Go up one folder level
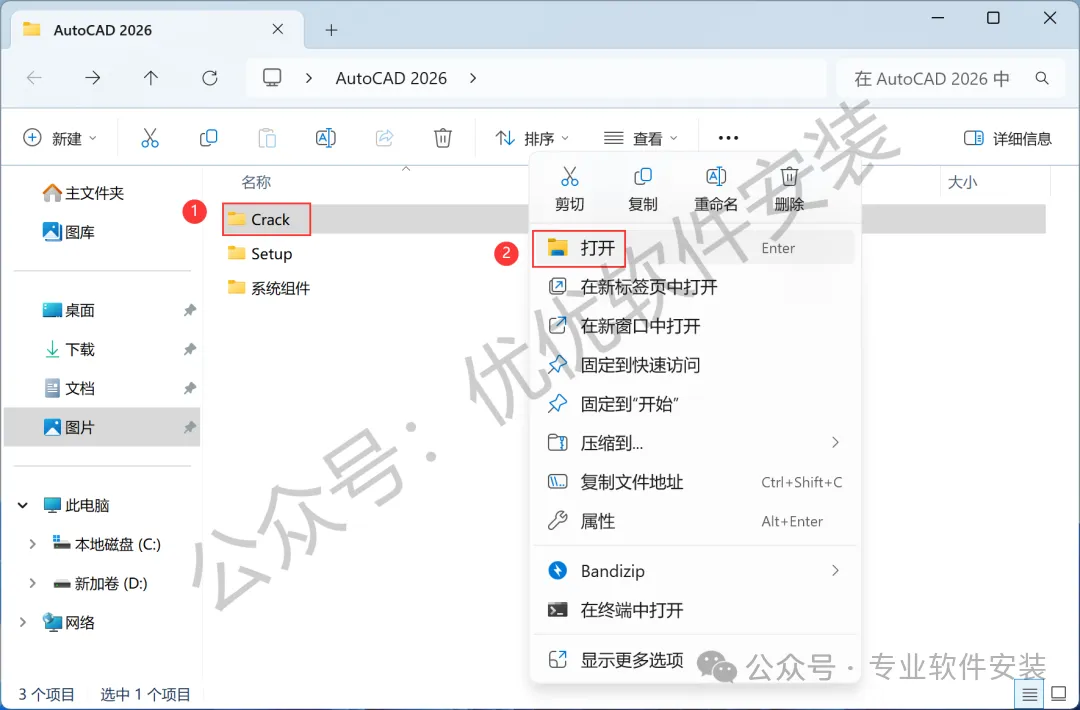Image resolution: width=1080 pixels, height=710 pixels. (x=151, y=78)
